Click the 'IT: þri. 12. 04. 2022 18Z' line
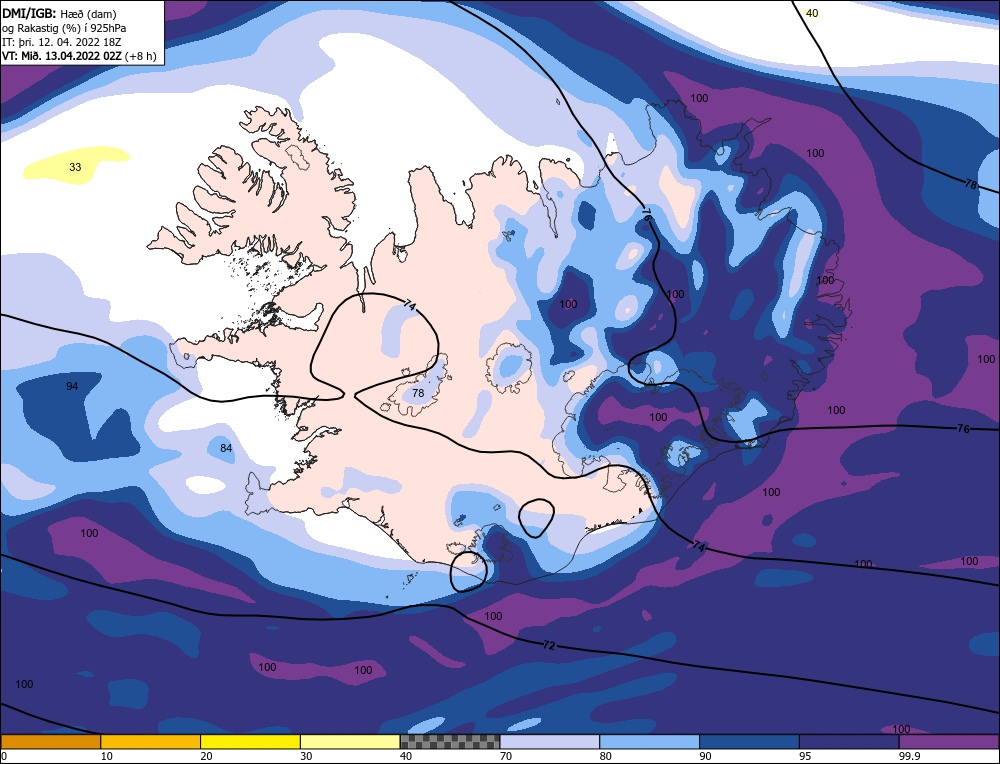Image resolution: width=1000 pixels, height=764 pixels. pyautogui.click(x=61, y=42)
